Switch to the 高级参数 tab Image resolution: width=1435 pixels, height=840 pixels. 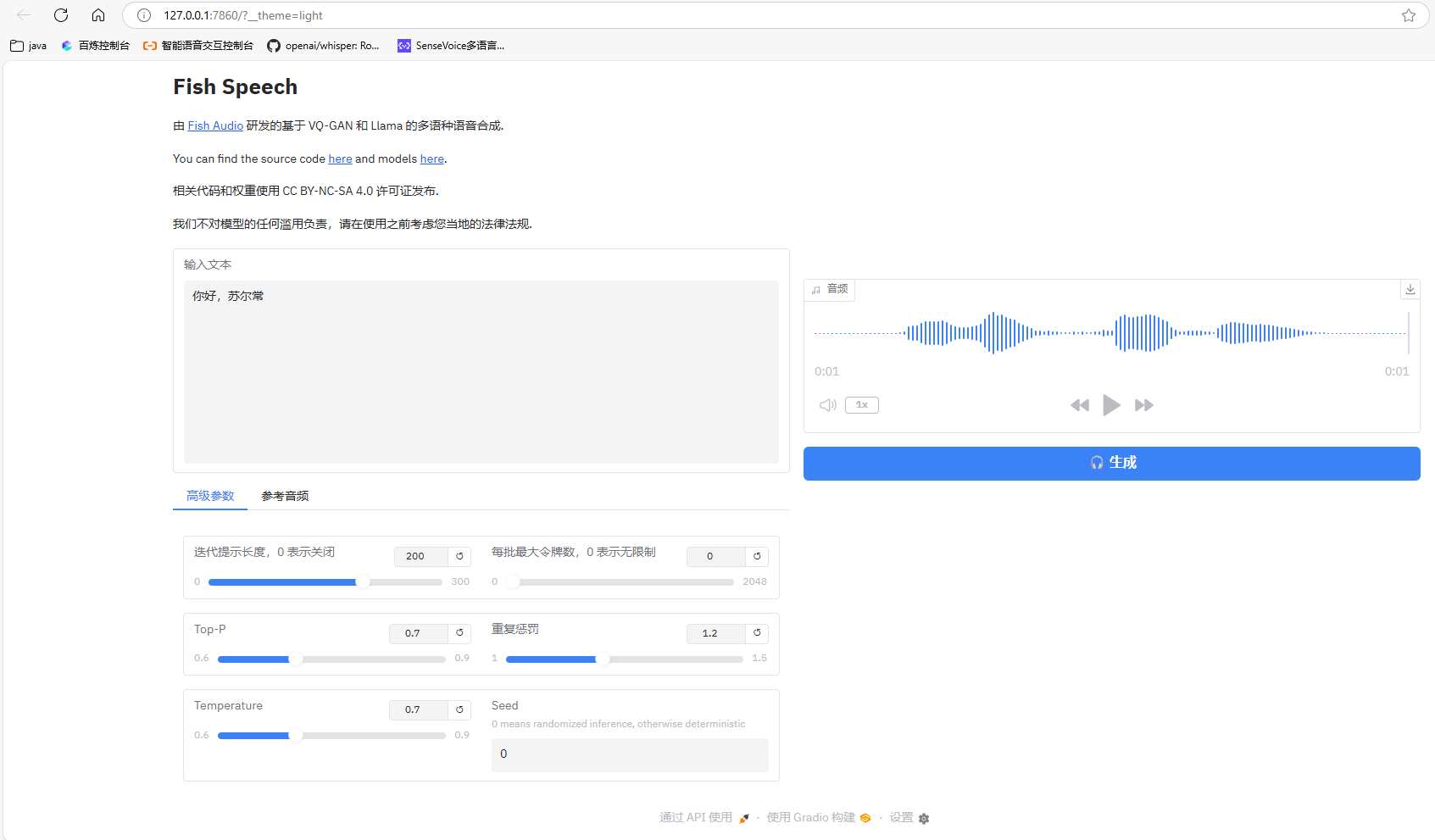pos(210,496)
